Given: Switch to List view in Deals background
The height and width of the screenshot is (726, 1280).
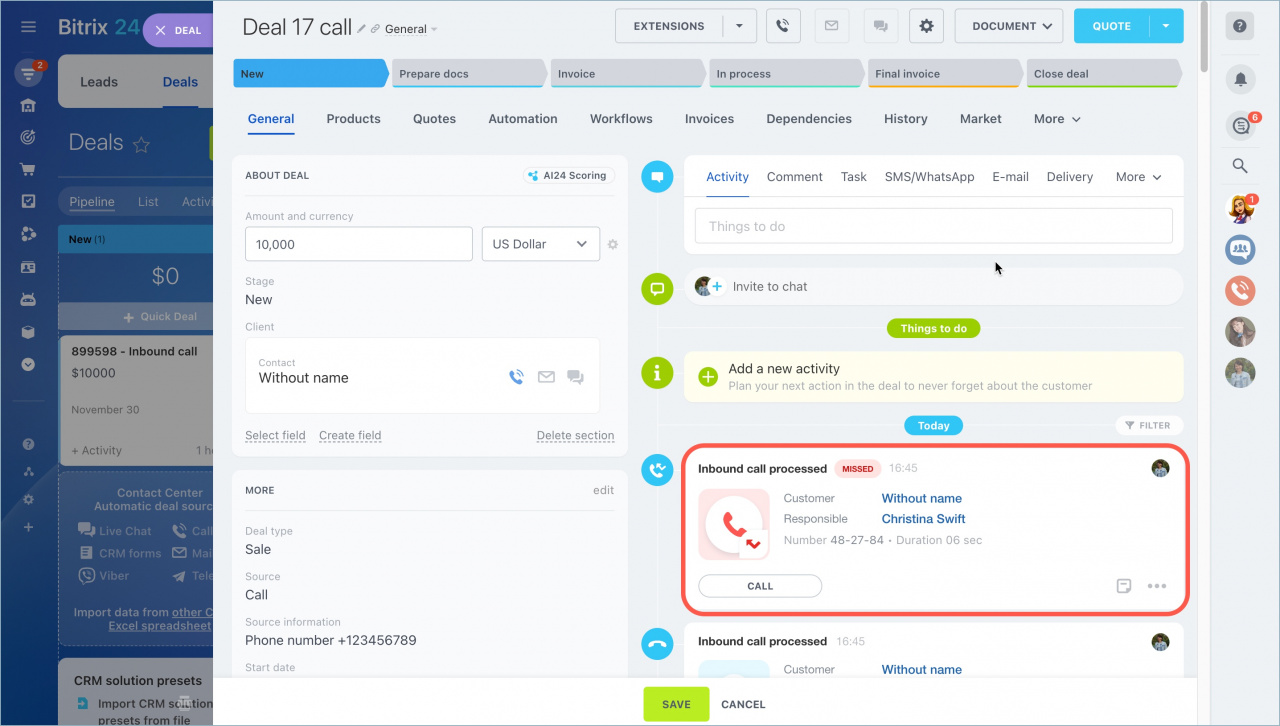Looking at the screenshot, I should tap(148, 202).
